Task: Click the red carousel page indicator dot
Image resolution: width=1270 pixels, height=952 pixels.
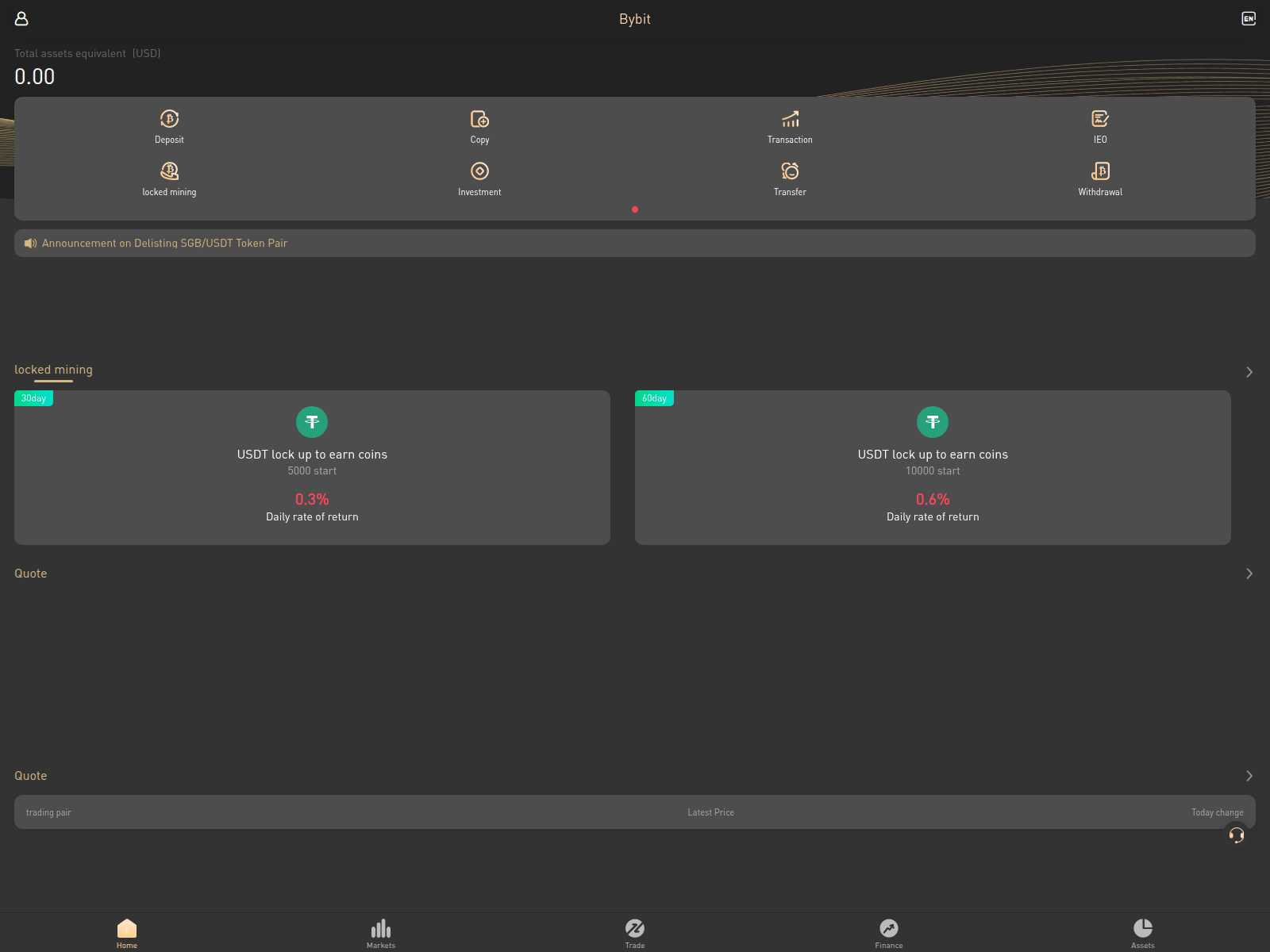Action: (635, 209)
